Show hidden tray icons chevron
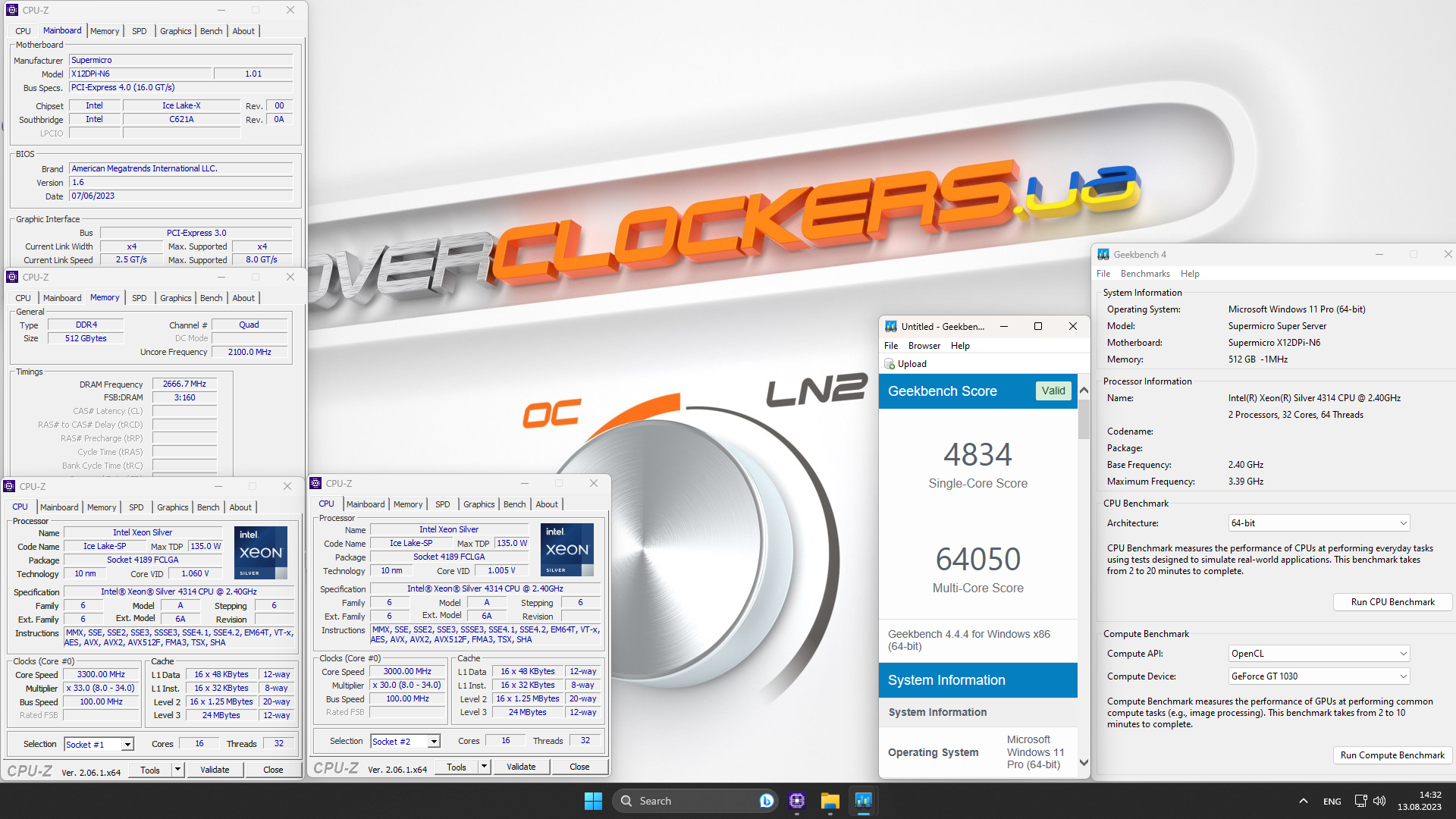1456x819 pixels. point(1303,801)
